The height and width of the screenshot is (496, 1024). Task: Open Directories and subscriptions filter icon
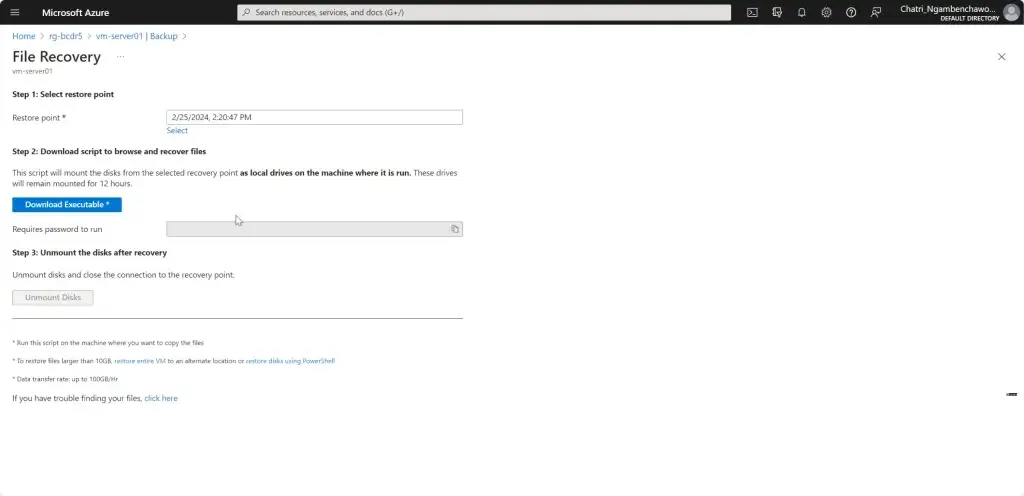(777, 12)
